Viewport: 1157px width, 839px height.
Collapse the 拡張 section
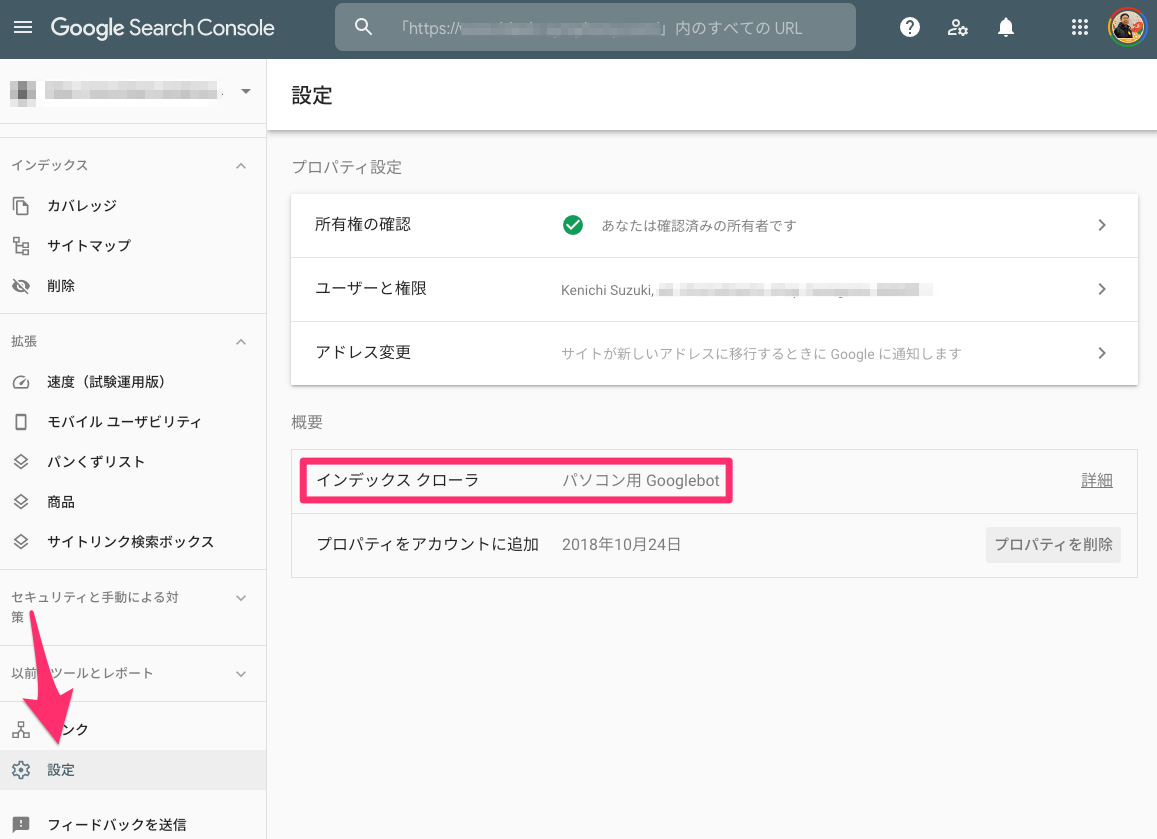[241, 342]
